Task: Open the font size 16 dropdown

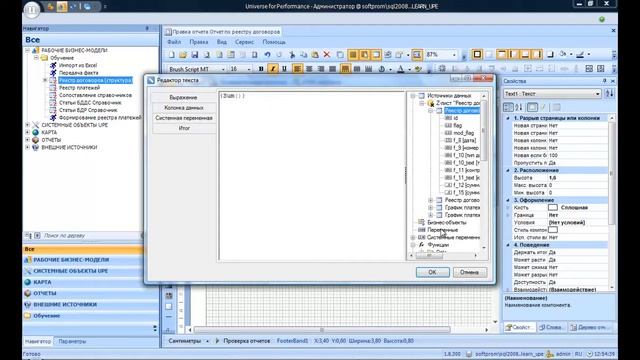Action: [x=249, y=69]
